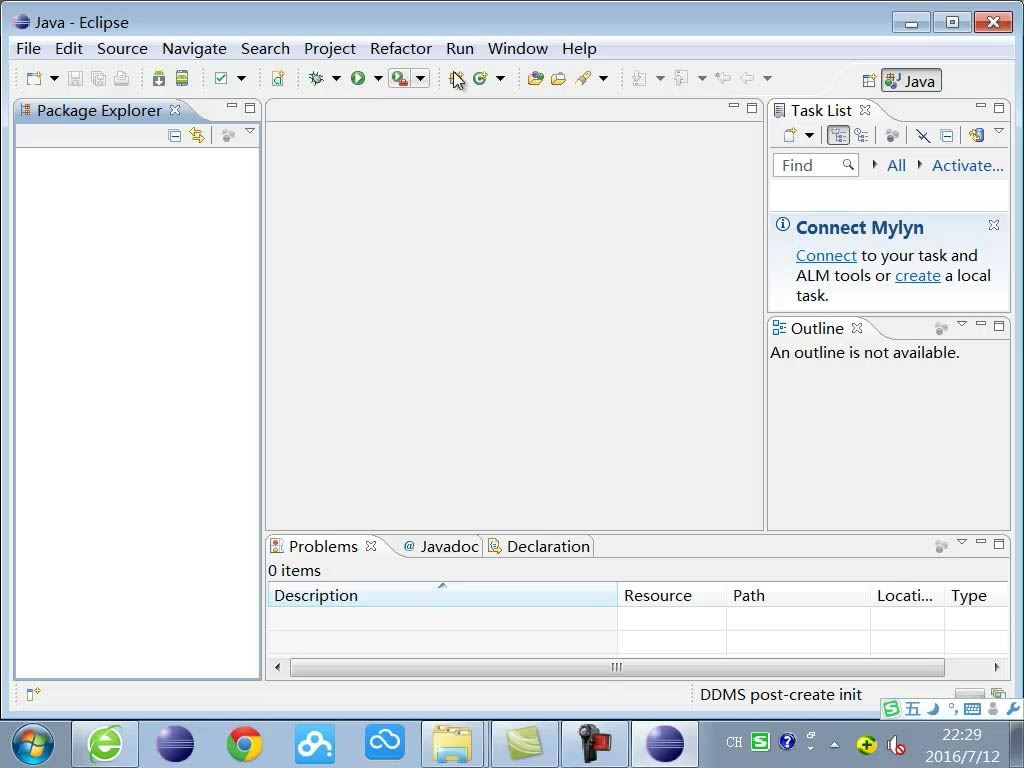Open Package Explorer view menu triangle

tap(250, 132)
